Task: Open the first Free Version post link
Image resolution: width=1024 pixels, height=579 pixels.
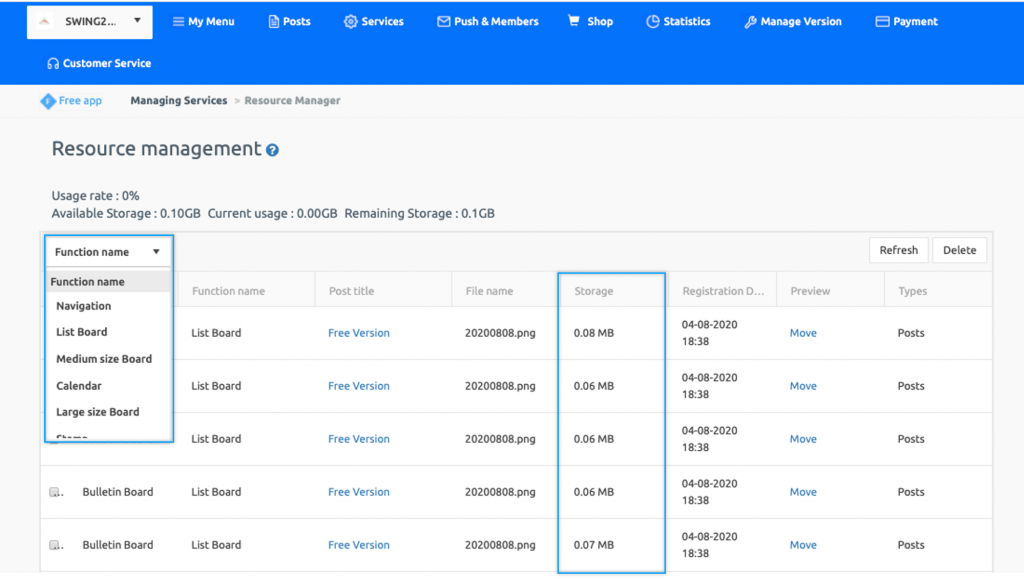Action: [x=358, y=333]
